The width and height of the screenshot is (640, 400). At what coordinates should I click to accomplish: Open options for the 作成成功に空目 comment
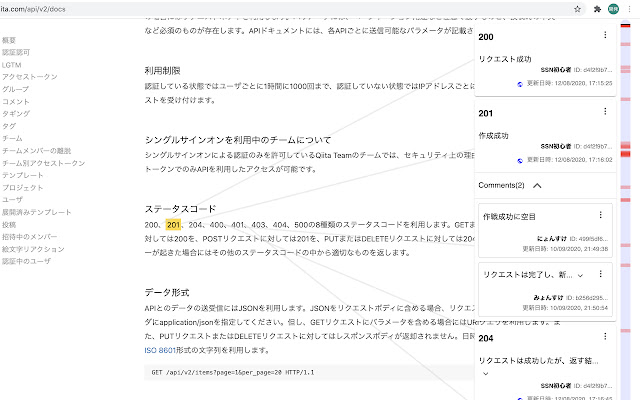pyautogui.click(x=600, y=215)
